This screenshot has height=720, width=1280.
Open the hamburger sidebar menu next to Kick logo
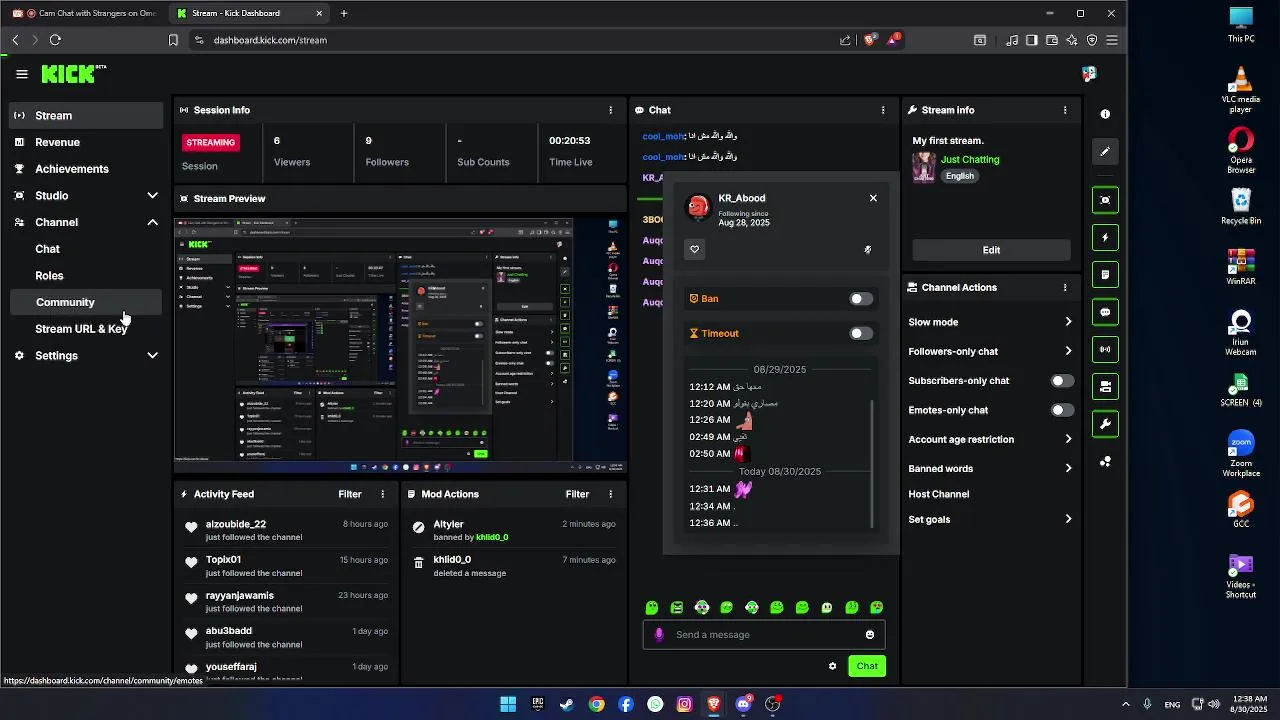click(22, 74)
